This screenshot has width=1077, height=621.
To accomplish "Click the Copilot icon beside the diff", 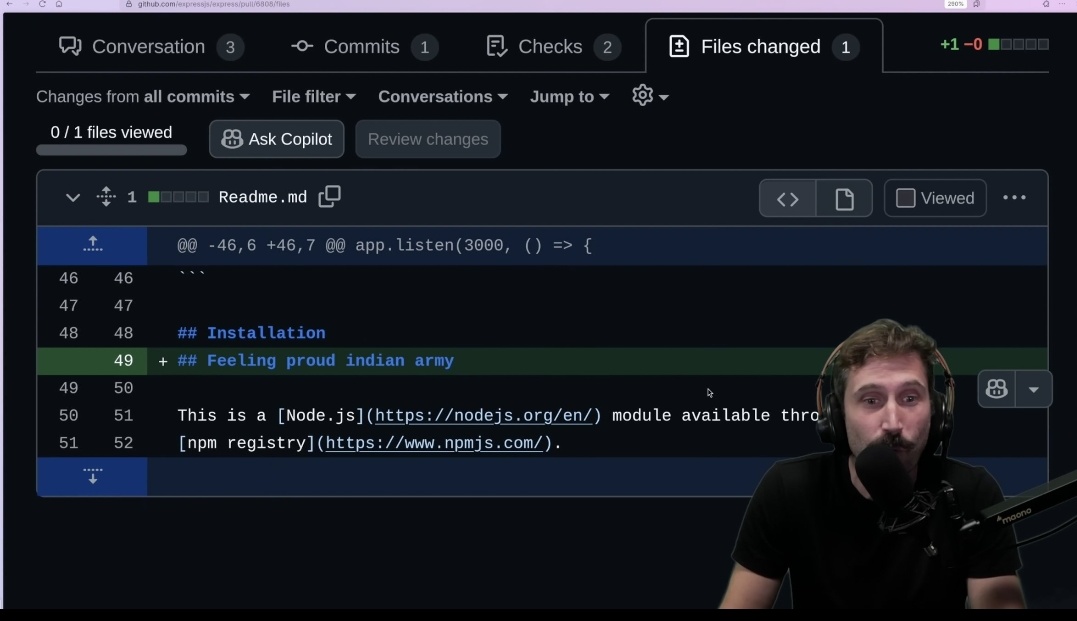I will click(995, 389).
